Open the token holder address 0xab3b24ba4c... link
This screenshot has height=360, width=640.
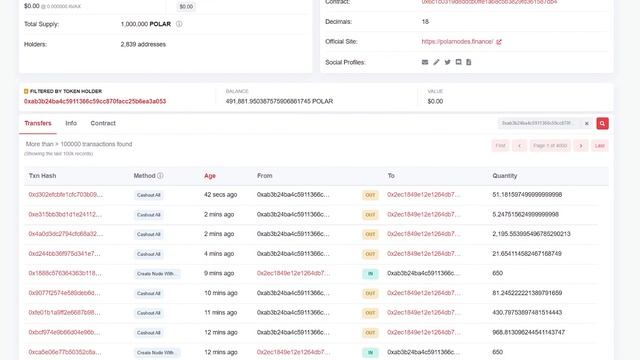point(95,101)
